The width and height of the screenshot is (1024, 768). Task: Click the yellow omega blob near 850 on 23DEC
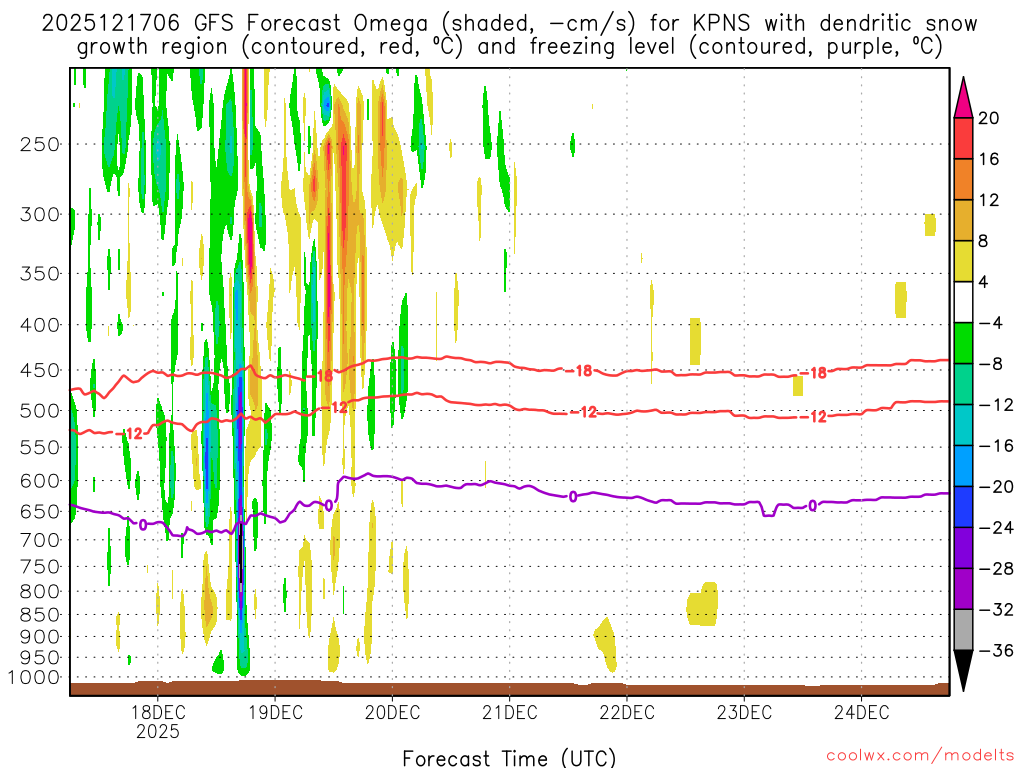click(x=702, y=605)
